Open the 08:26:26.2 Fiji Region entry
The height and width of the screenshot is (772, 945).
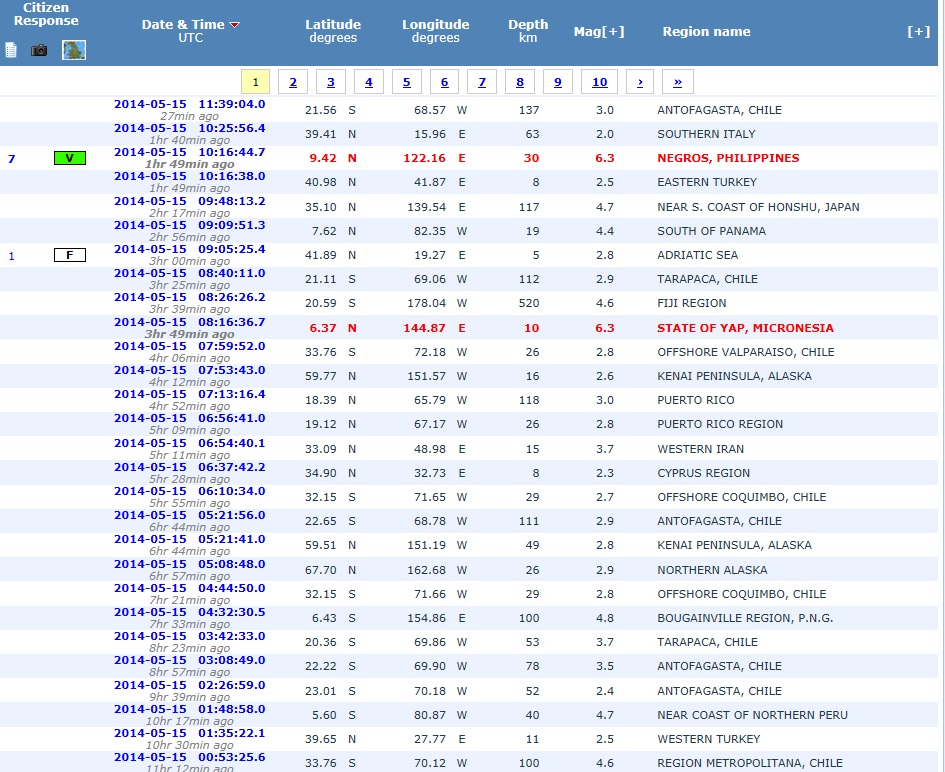click(x=190, y=298)
